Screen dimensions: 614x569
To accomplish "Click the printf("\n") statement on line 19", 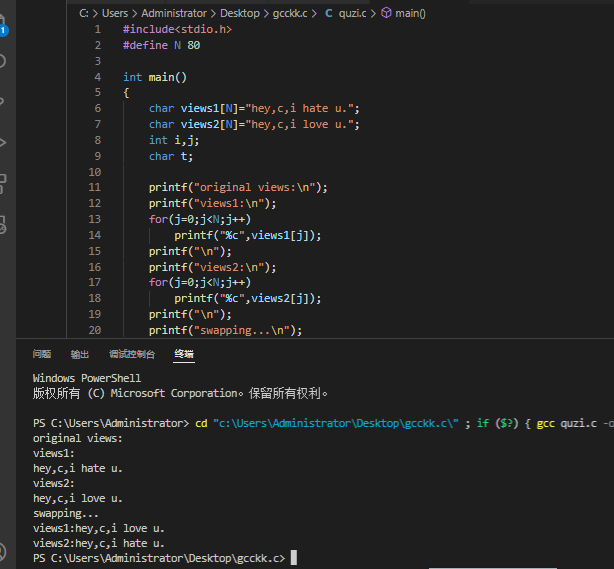I will (x=190, y=314).
